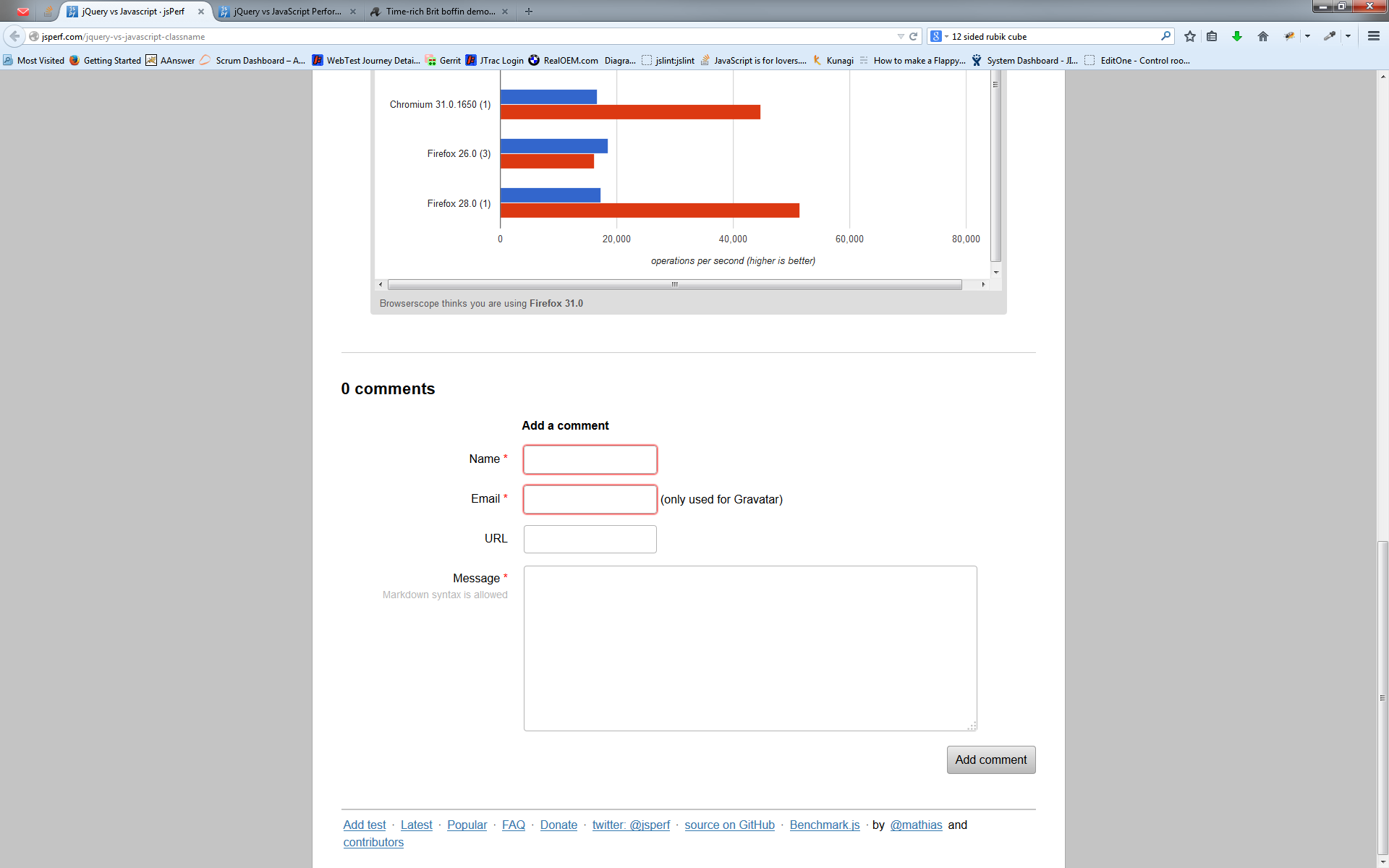Click the refresh page icon
The height and width of the screenshot is (868, 1389).
point(913,37)
